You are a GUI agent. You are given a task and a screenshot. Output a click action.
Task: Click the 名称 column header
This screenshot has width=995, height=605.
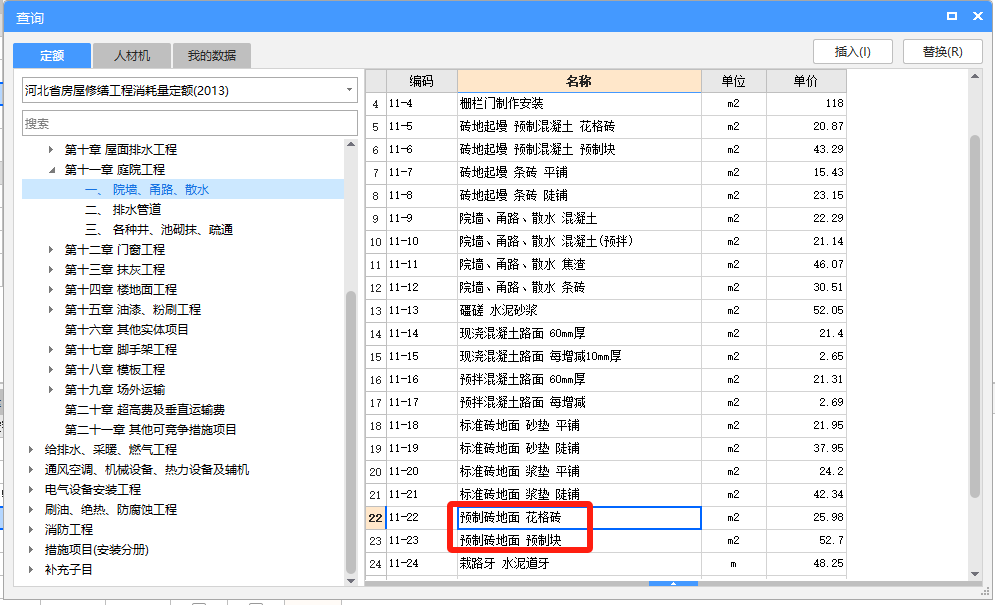tap(579, 81)
